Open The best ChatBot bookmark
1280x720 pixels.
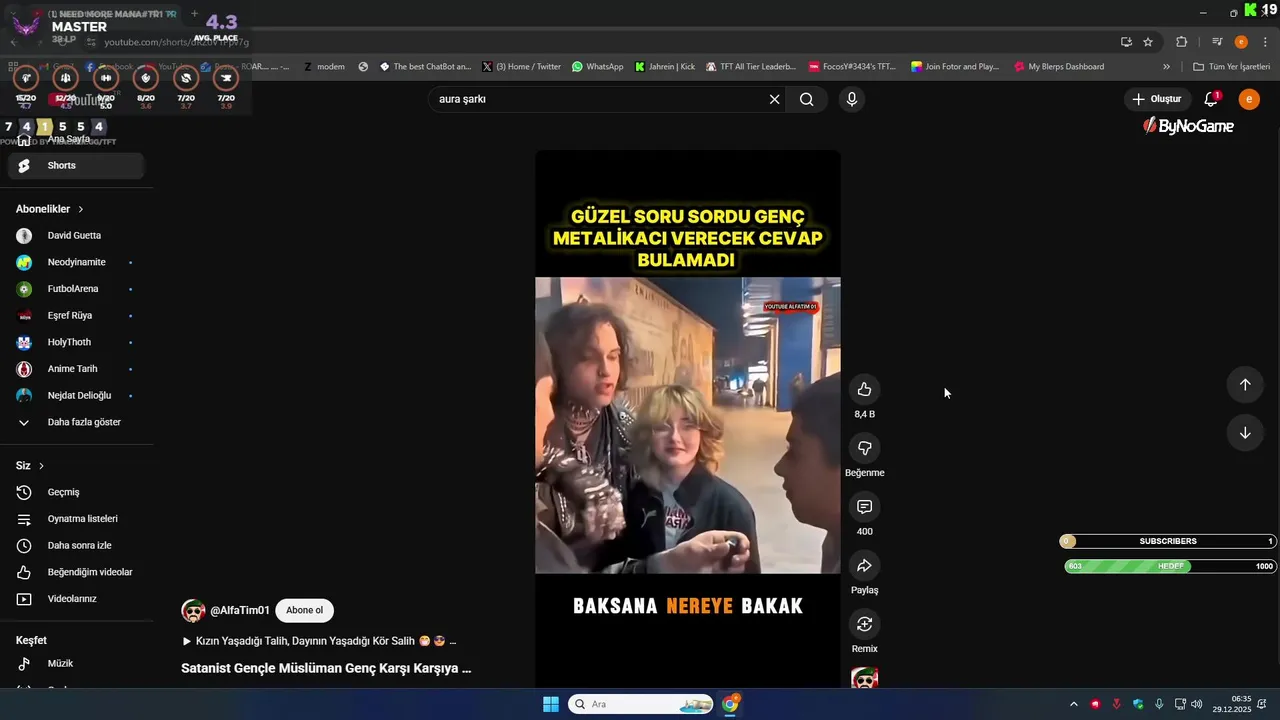click(x=425, y=67)
